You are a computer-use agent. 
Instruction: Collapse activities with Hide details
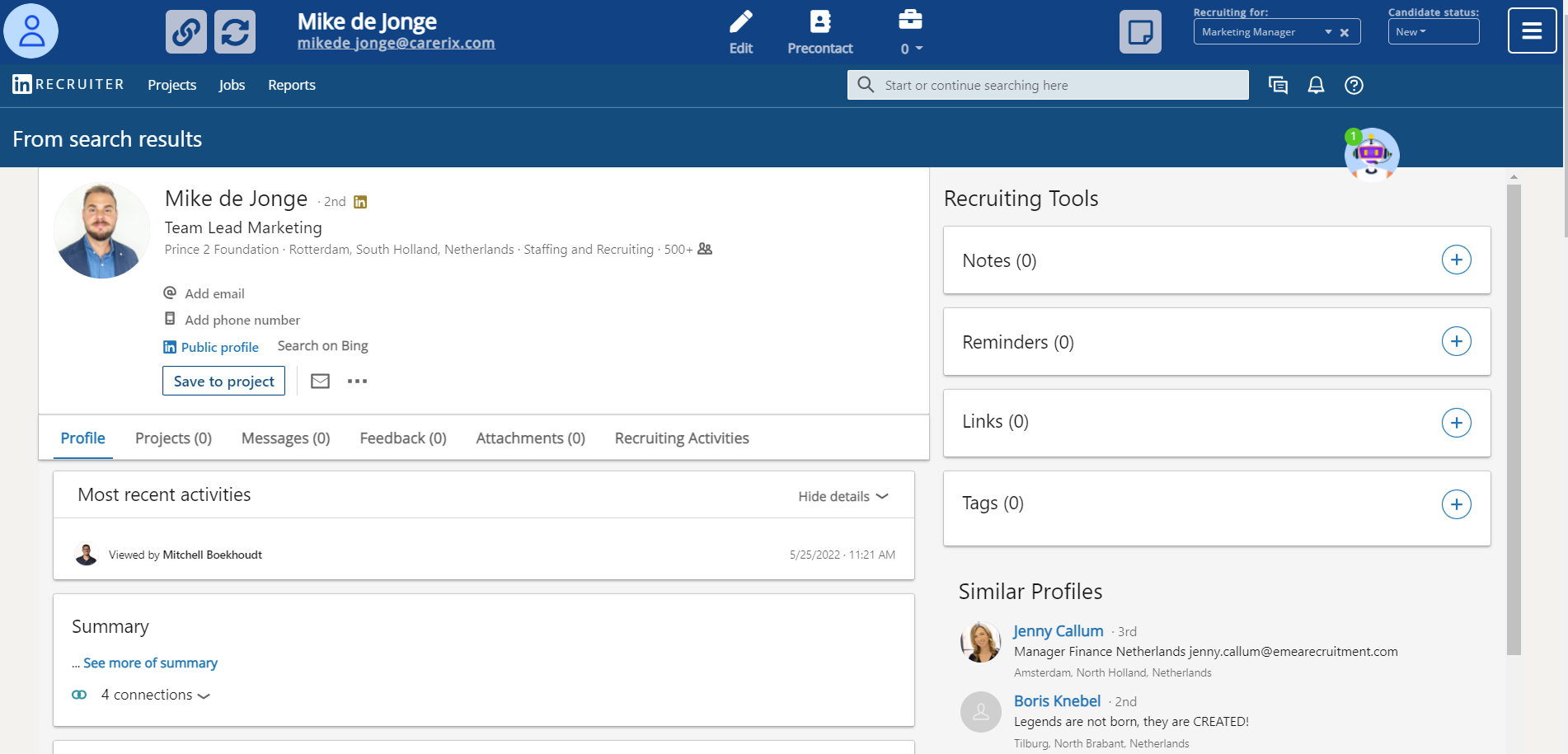click(843, 496)
